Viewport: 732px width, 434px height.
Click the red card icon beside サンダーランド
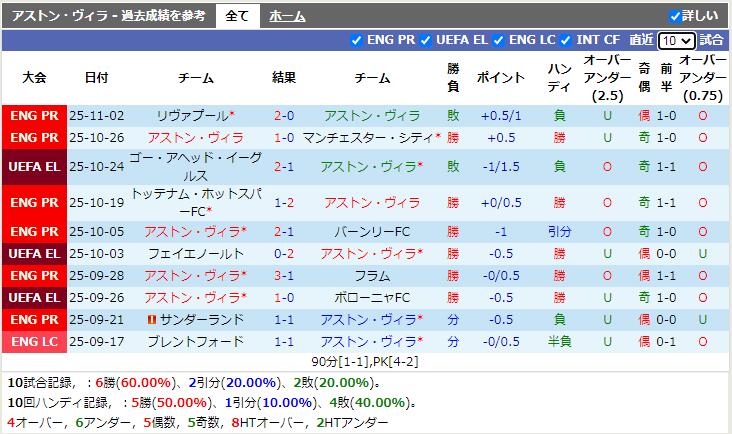click(x=151, y=319)
